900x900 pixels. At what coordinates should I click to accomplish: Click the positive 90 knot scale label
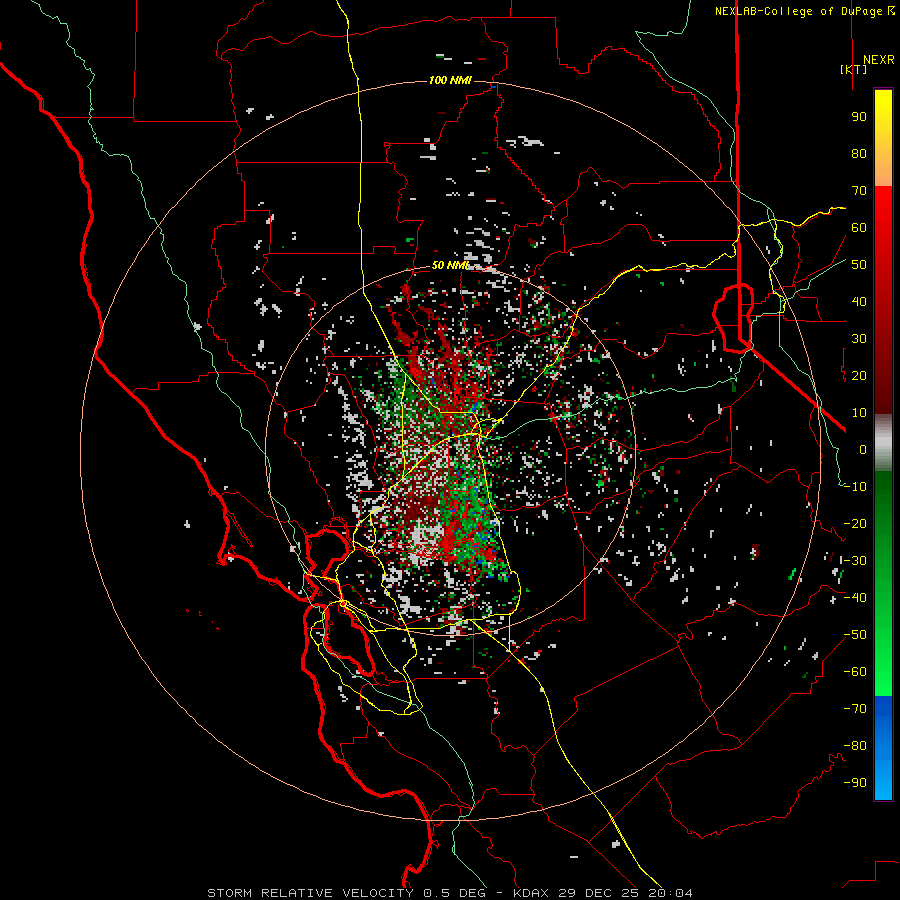coord(859,117)
